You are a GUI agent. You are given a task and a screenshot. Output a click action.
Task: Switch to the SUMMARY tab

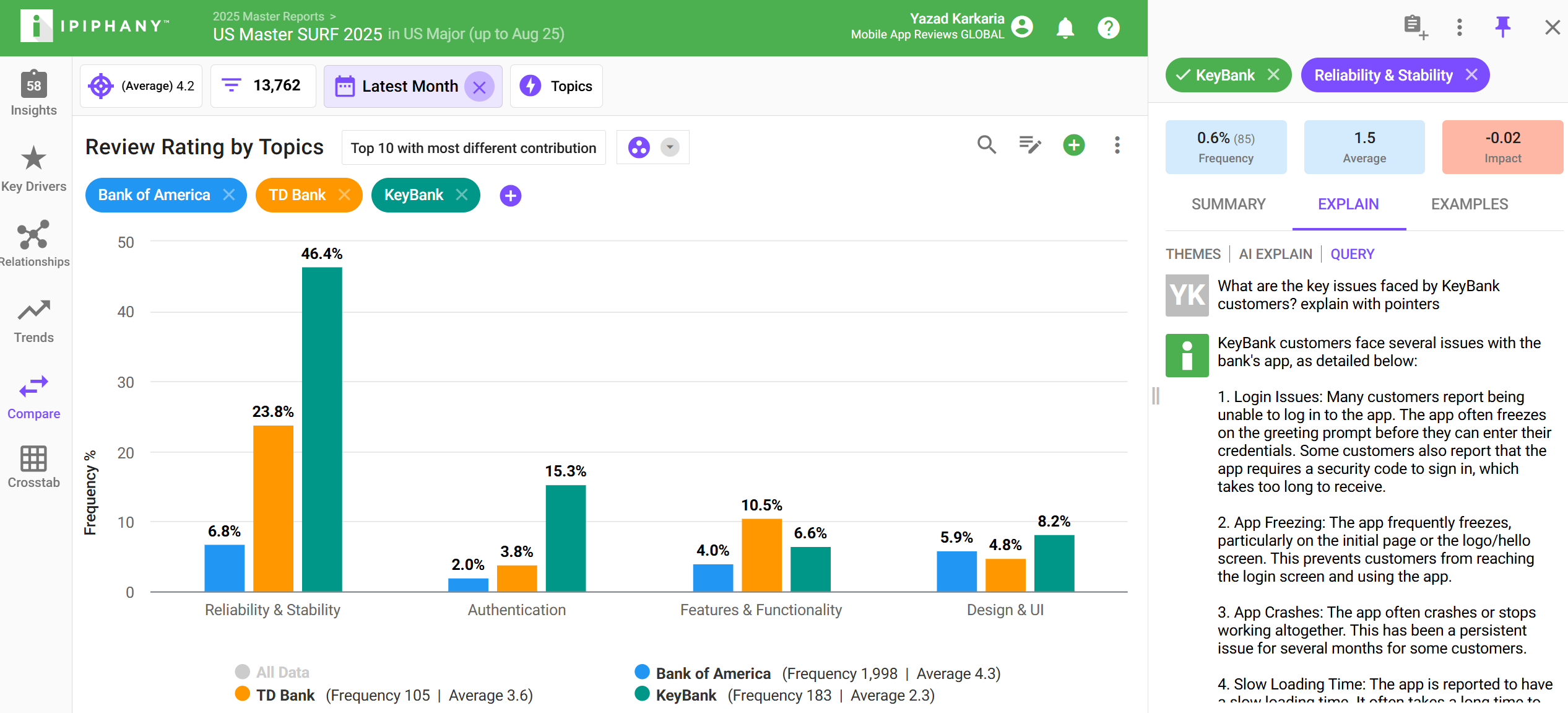1228,204
